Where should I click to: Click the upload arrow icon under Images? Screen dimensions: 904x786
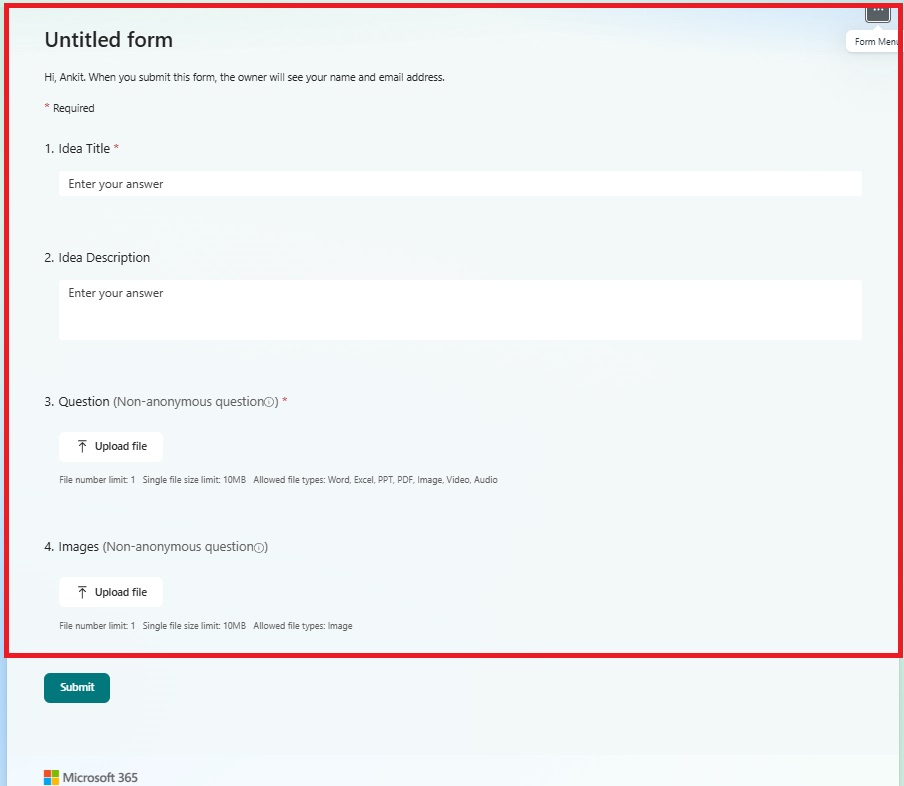point(82,592)
